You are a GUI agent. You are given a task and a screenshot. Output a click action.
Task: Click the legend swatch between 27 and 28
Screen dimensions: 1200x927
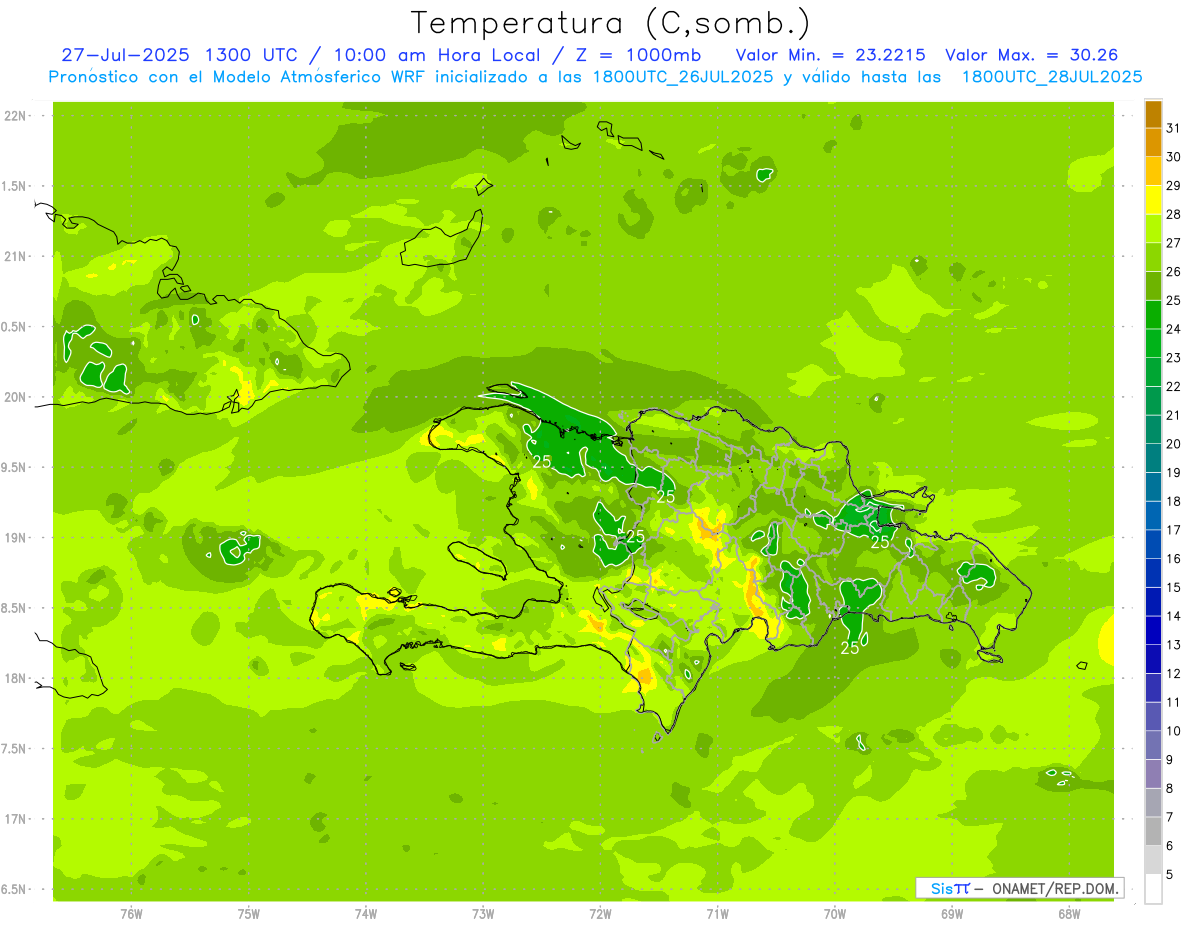pyautogui.click(x=1153, y=229)
